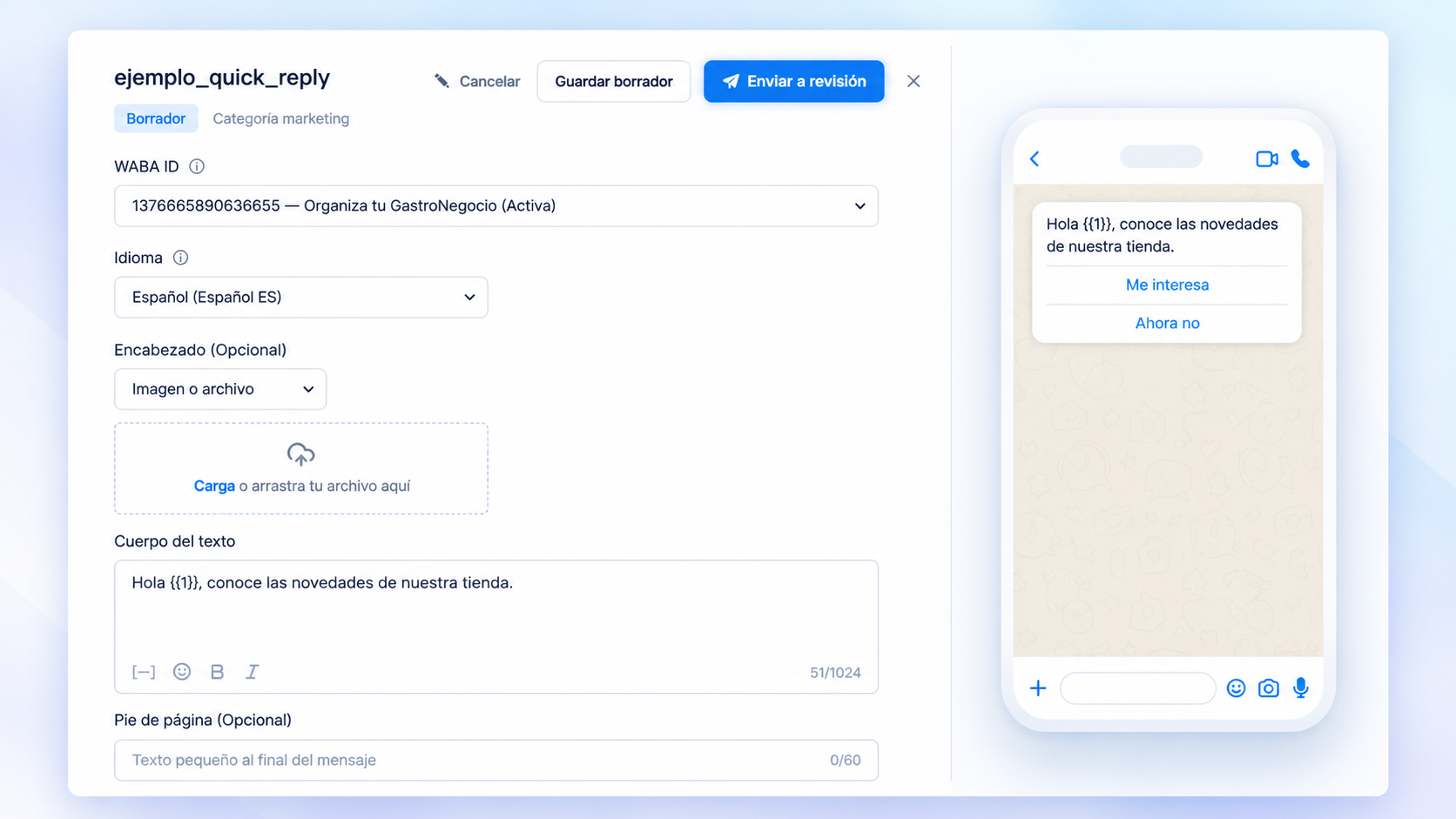Click the 51/1024 character counter
This screenshot has width=1456, height=819.
(835, 673)
